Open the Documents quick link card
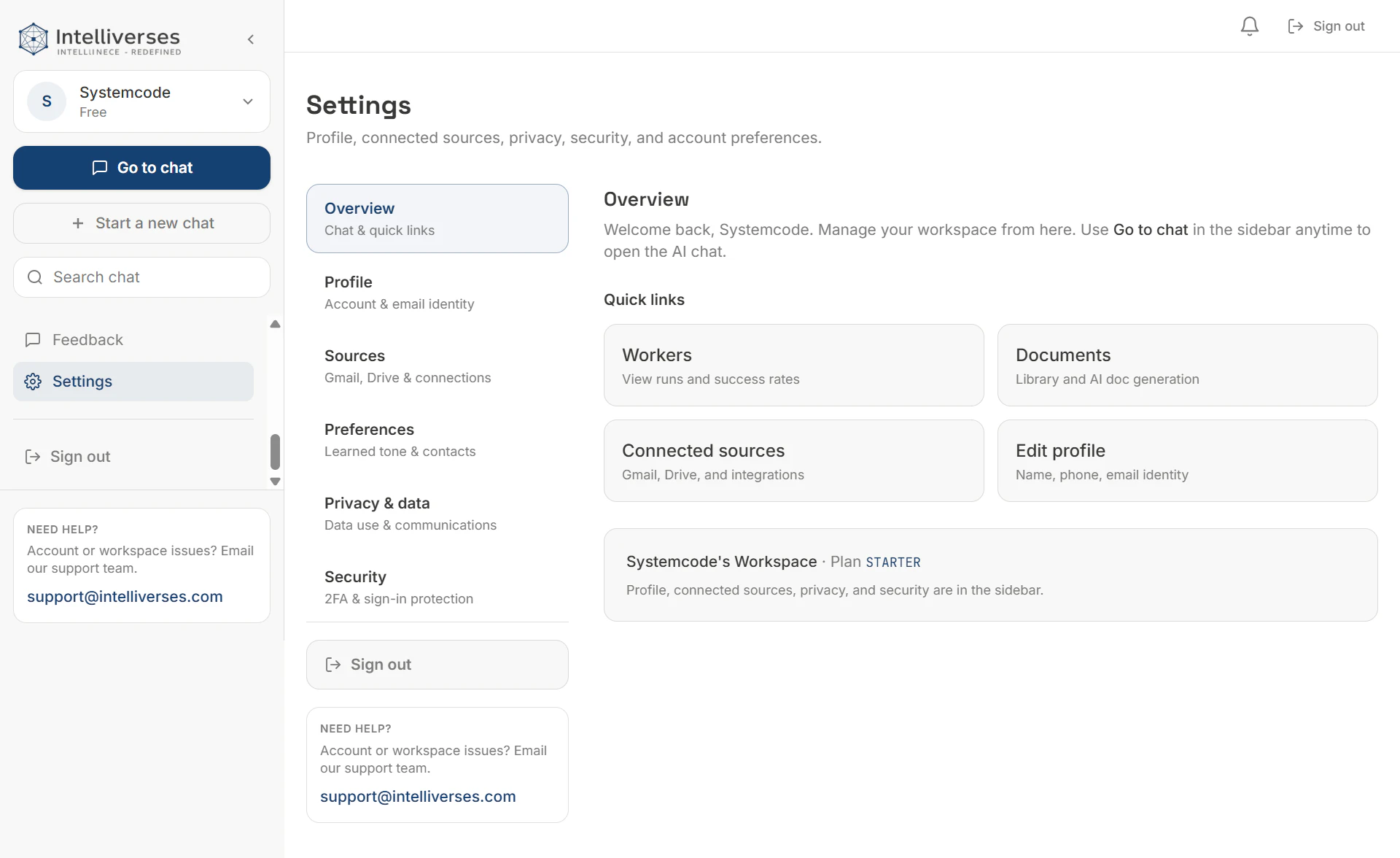This screenshot has height=858, width=1400. (x=1188, y=366)
